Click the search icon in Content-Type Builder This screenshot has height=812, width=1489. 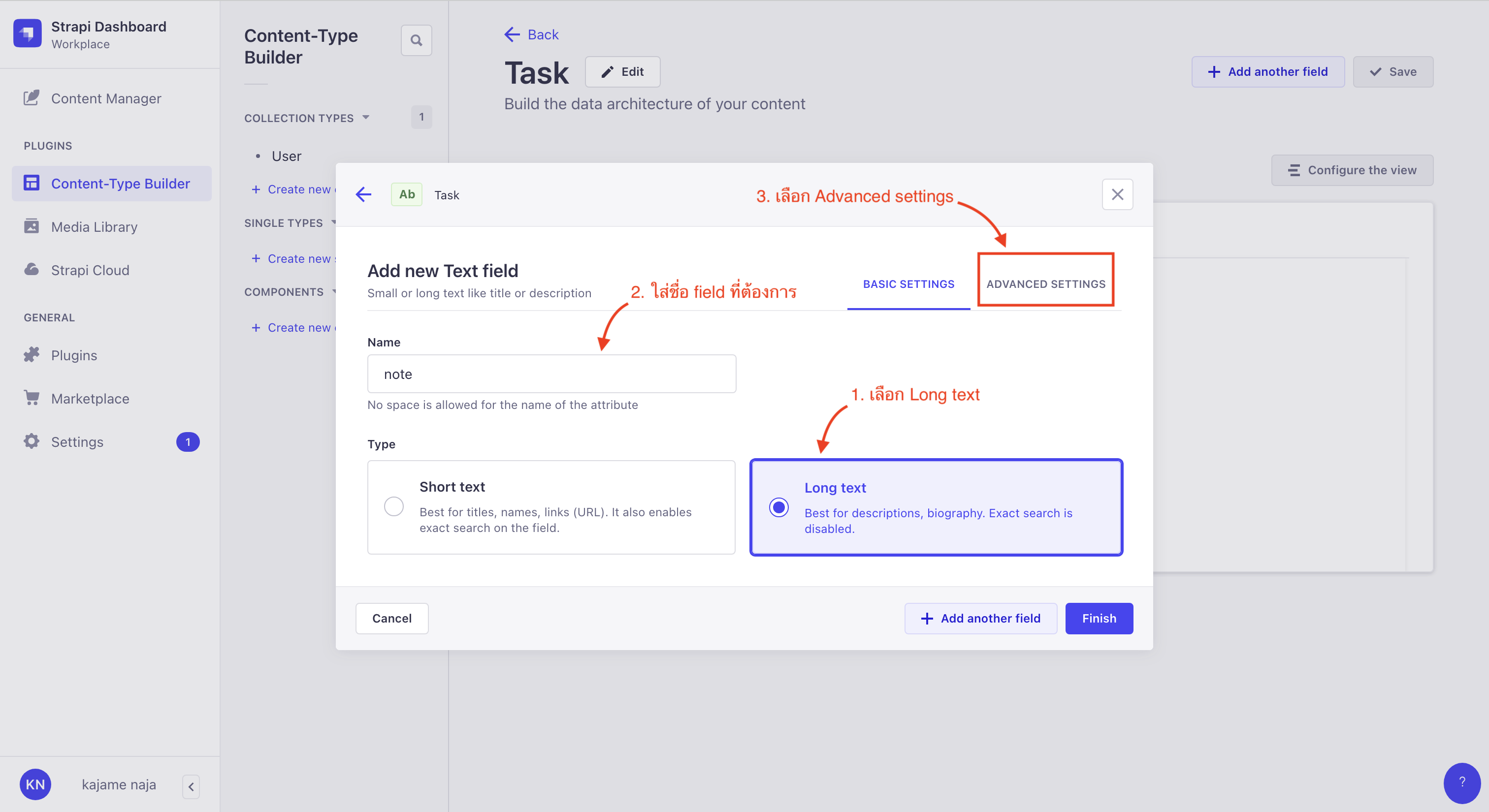pos(417,41)
